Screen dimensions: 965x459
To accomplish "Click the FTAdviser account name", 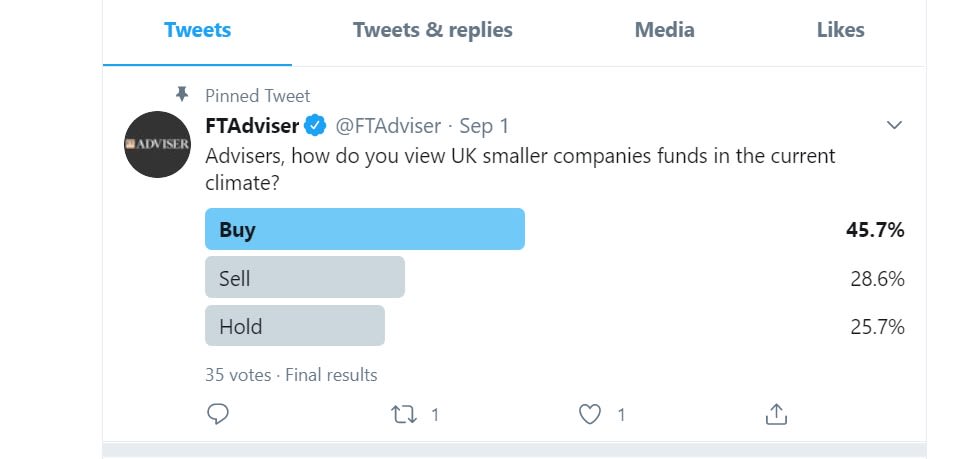I will pos(252,126).
